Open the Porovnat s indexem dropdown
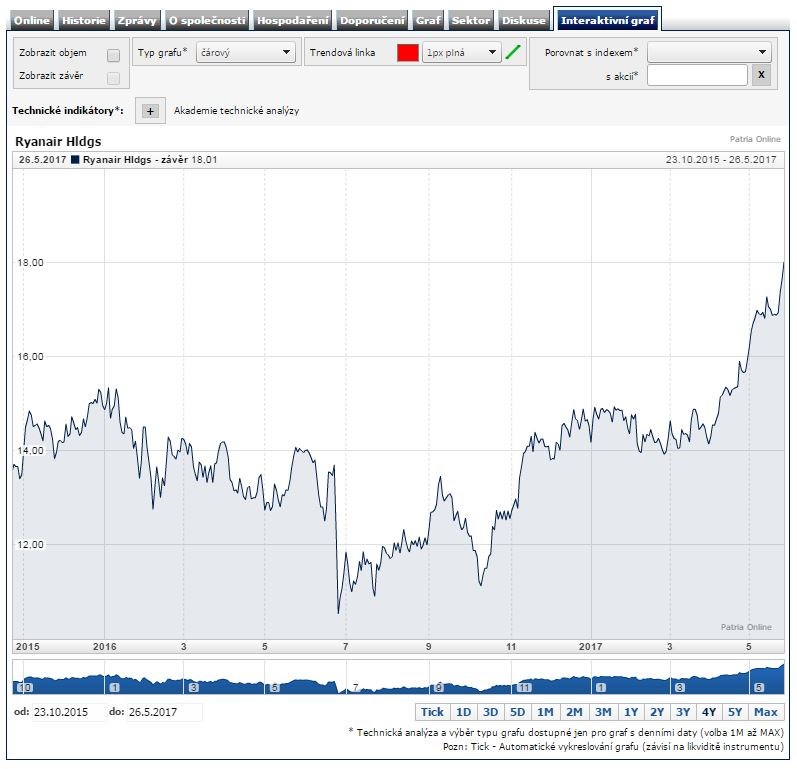 (x=709, y=52)
